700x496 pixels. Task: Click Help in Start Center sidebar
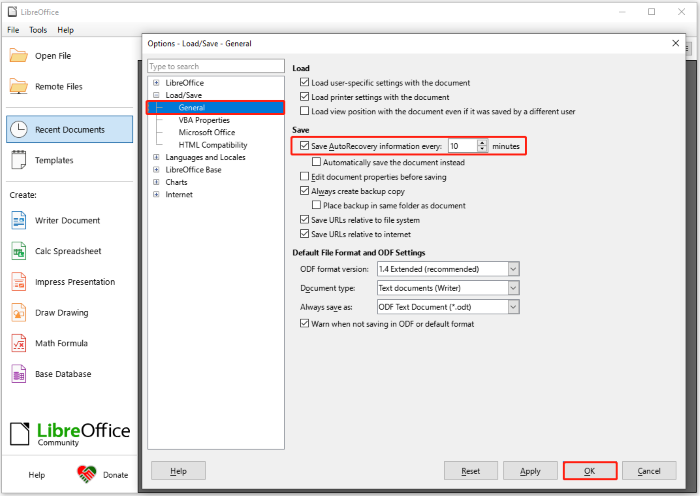(37, 475)
